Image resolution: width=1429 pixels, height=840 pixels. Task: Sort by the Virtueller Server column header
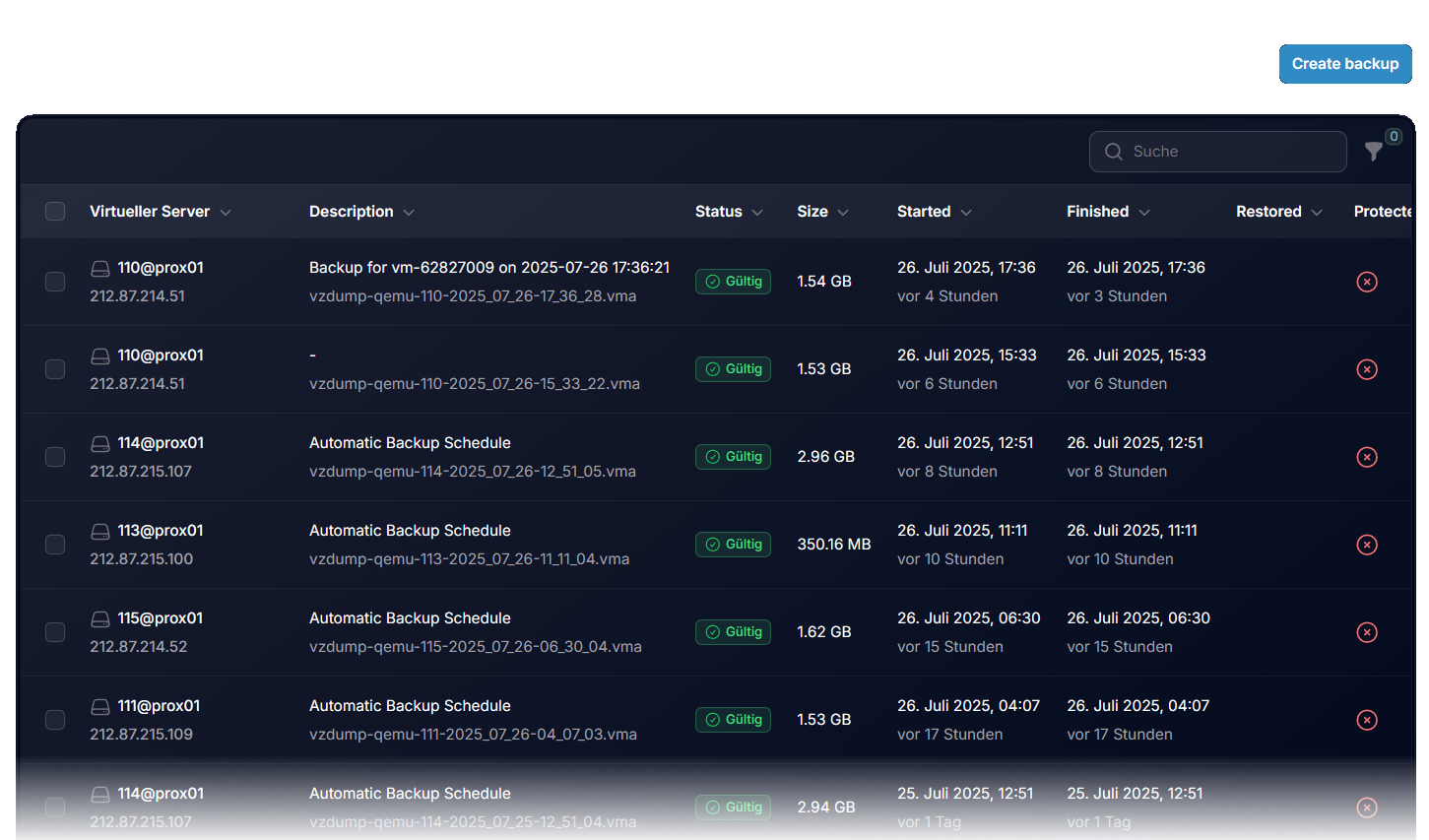pyautogui.click(x=161, y=211)
